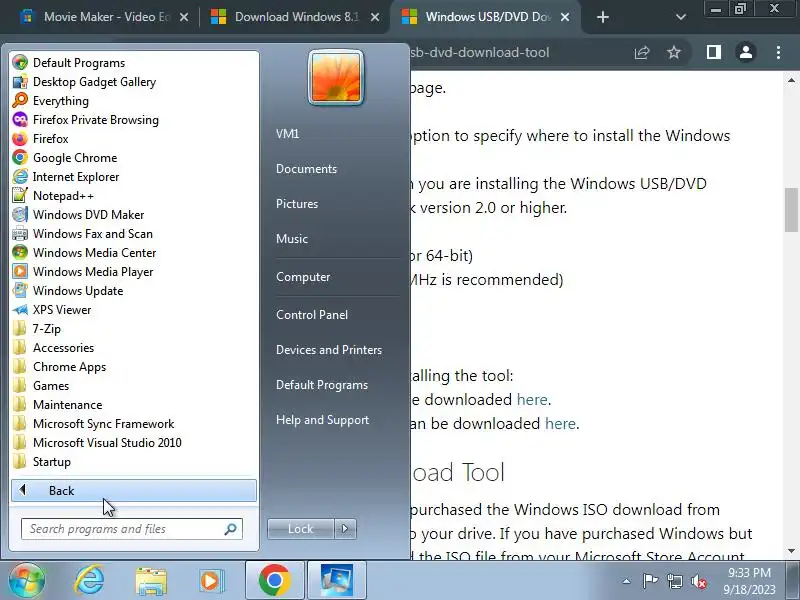The width and height of the screenshot is (800, 600).
Task: Click the first 'here' download link
Action: pos(532,399)
